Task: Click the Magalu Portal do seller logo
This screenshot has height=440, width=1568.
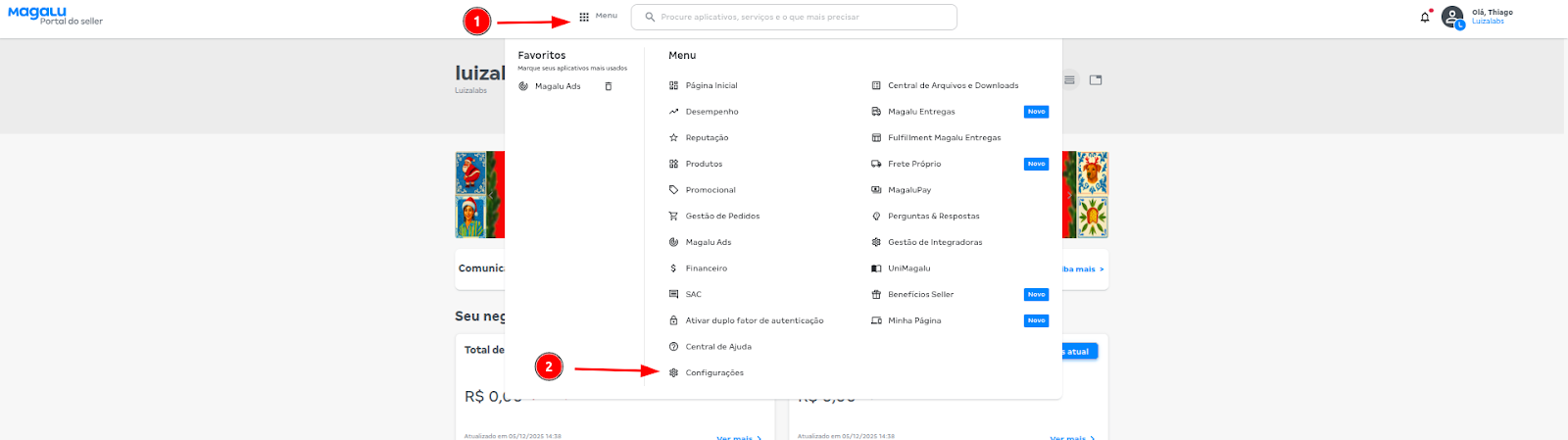Action: pos(55,15)
